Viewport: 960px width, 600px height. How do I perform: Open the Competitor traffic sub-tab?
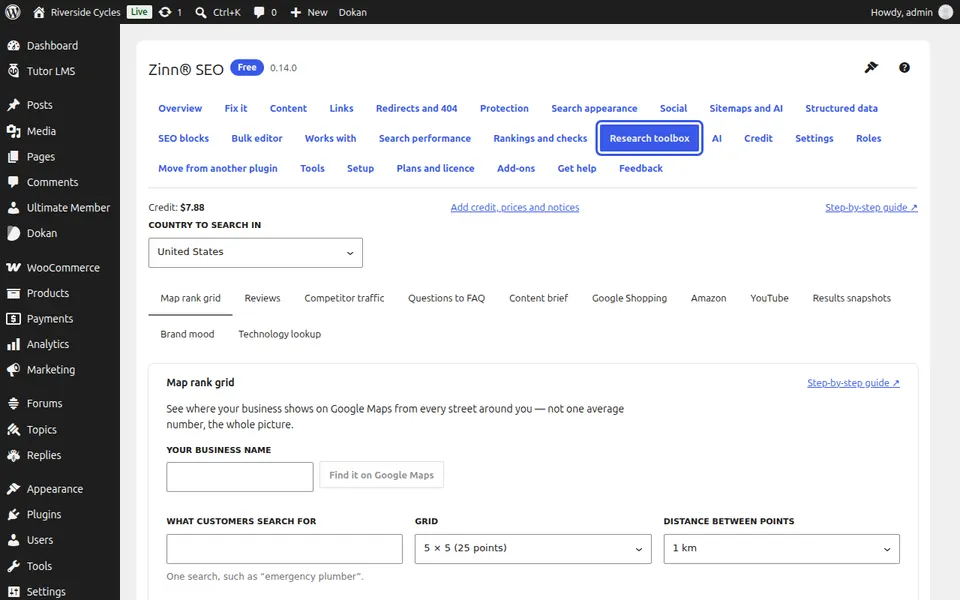[x=344, y=298]
